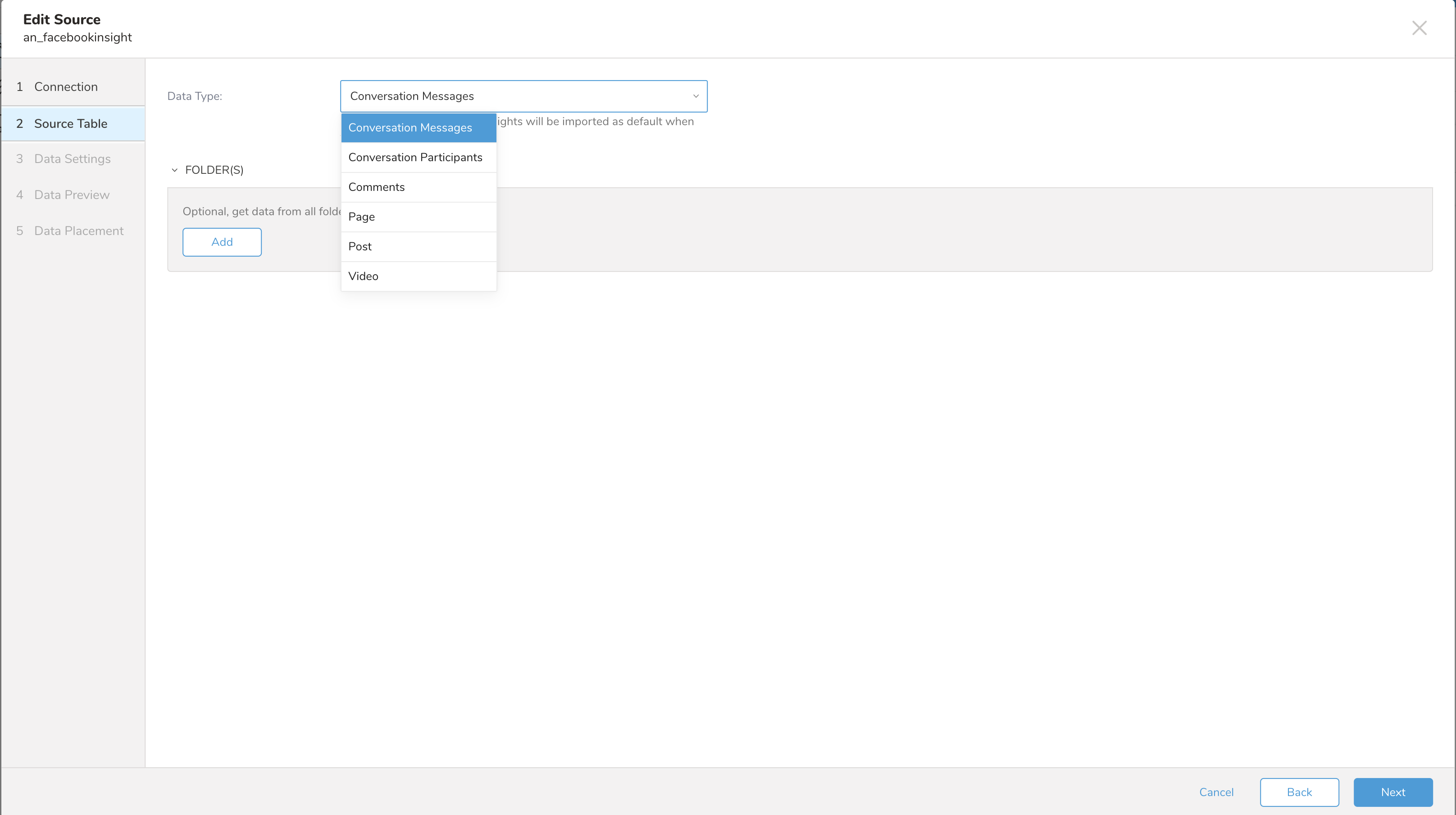
Task: Click the Data Type dropdown arrow
Action: [x=696, y=96]
